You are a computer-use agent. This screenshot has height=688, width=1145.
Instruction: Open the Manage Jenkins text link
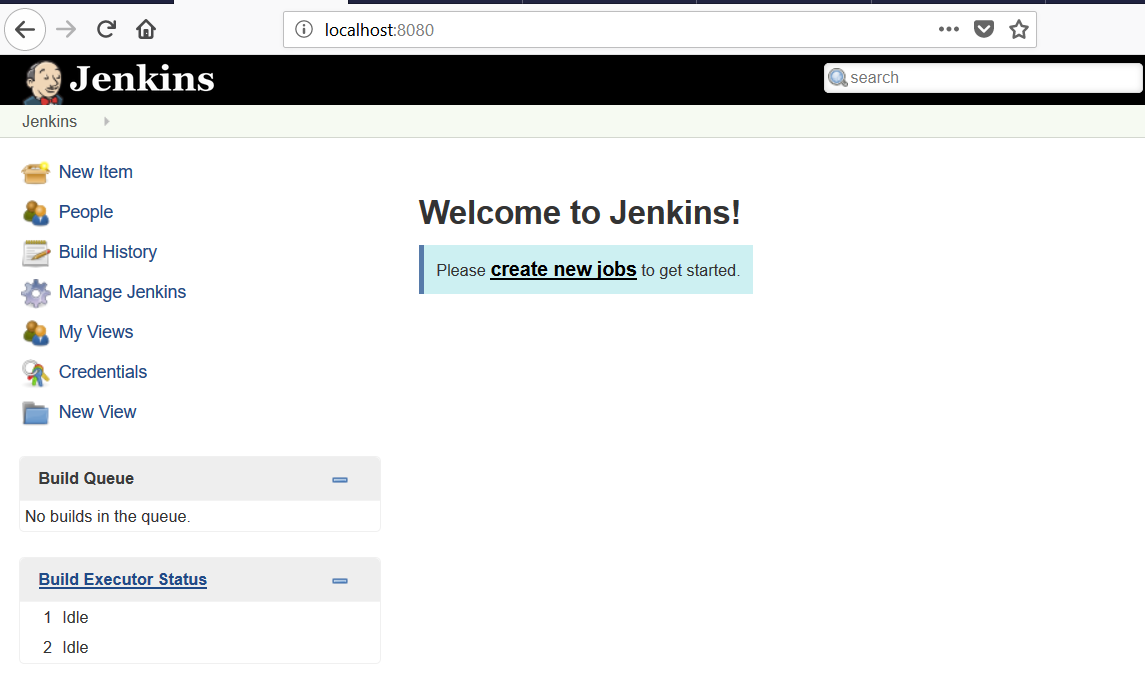[122, 292]
